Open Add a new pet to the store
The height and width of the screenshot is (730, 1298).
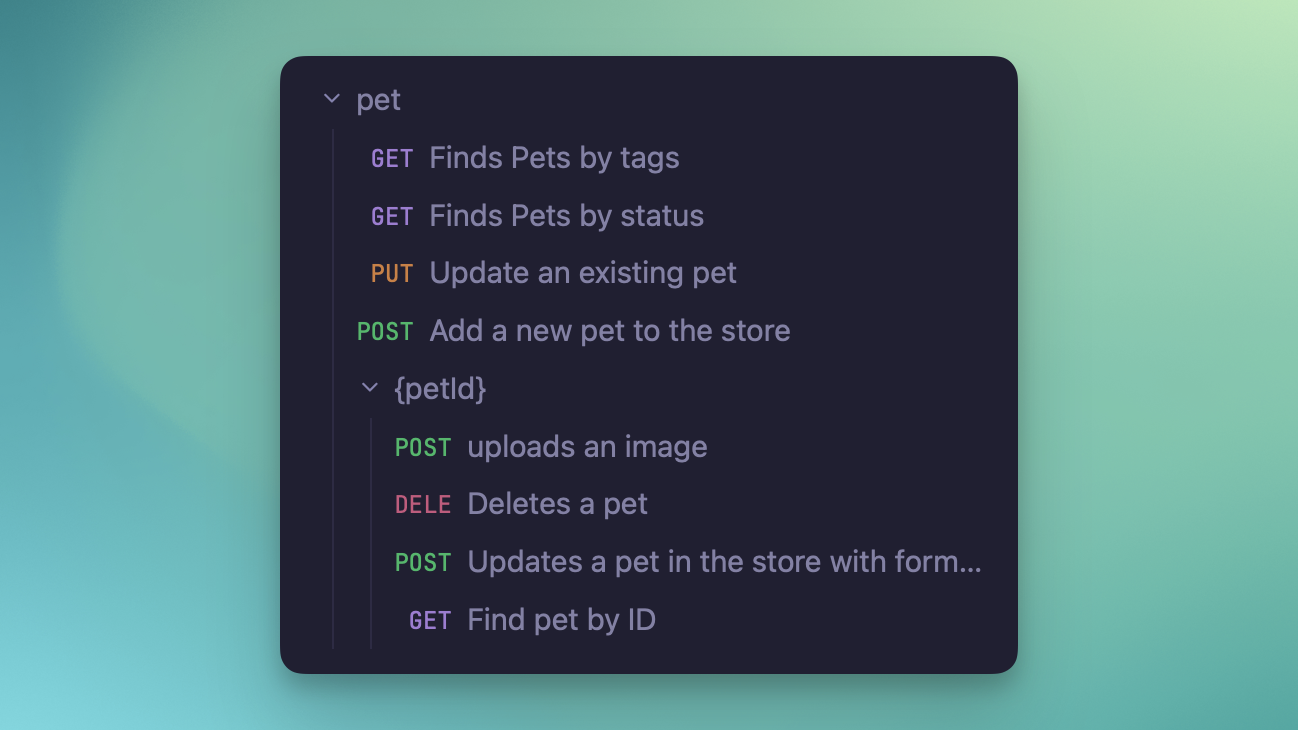(610, 331)
